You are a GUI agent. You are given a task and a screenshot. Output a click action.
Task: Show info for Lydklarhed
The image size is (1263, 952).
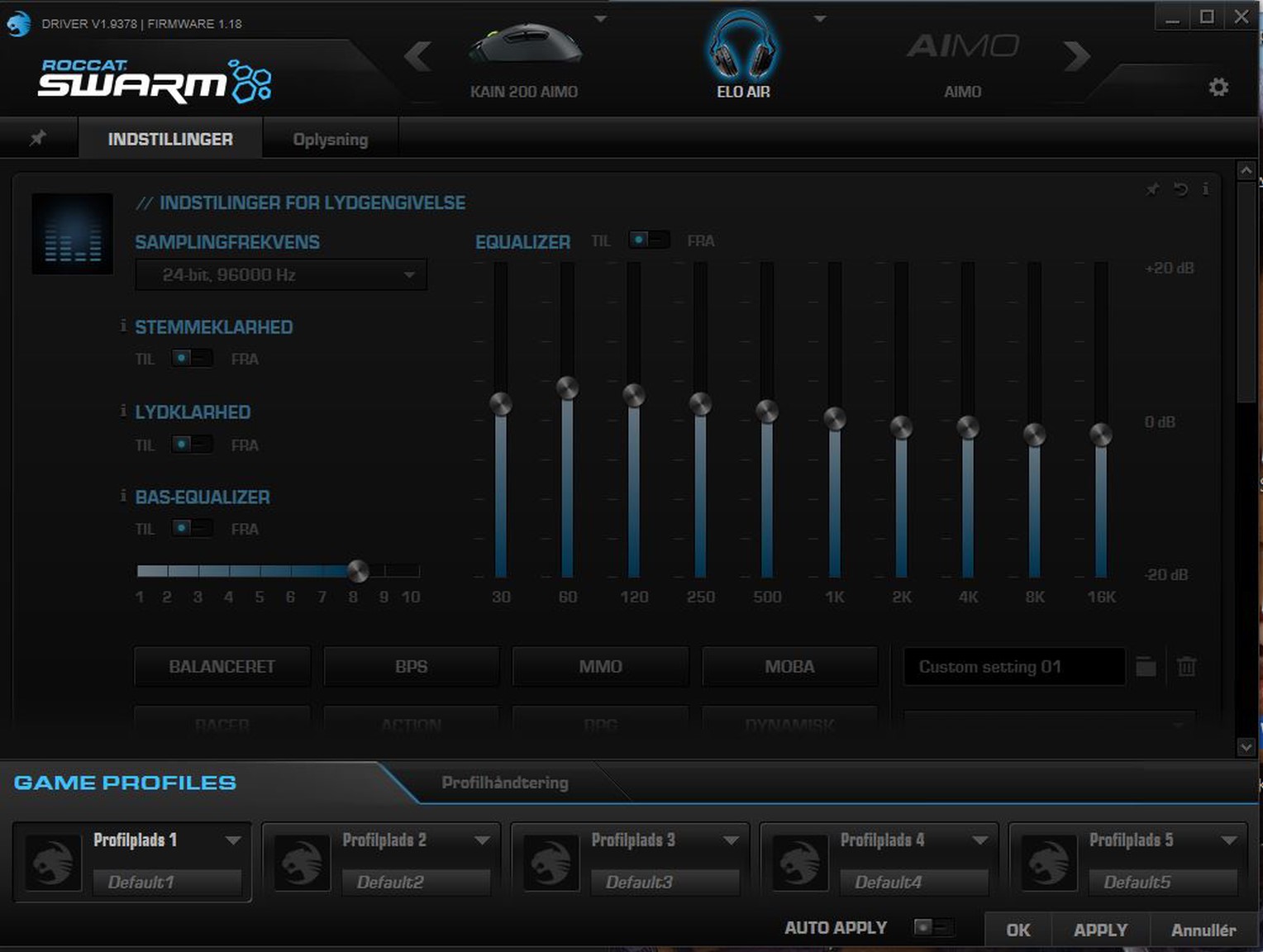click(123, 411)
